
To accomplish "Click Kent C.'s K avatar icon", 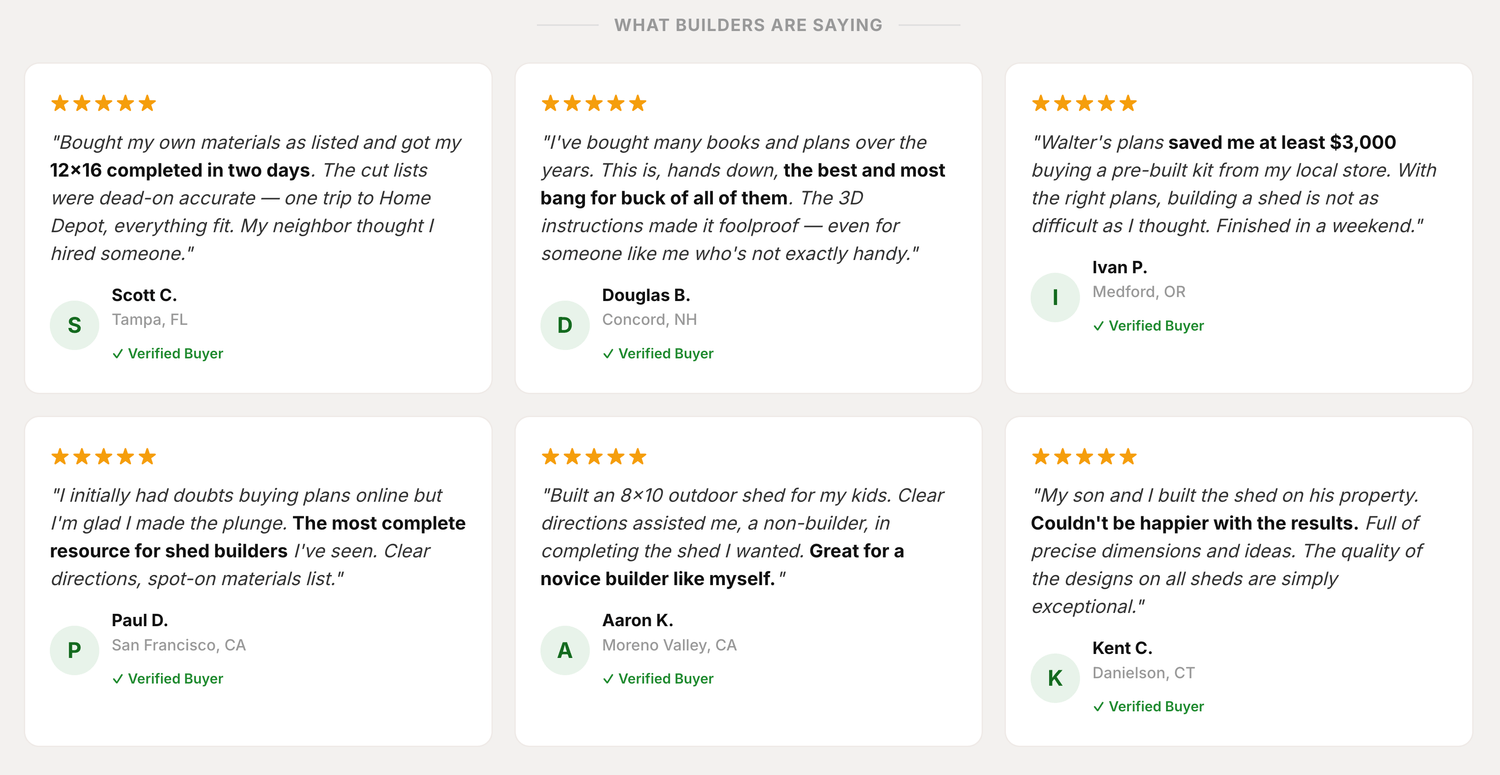I will [1055, 678].
